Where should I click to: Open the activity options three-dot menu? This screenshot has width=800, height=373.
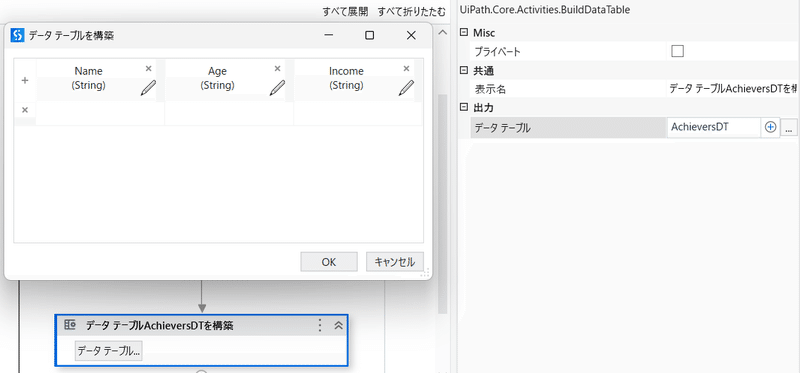(x=320, y=325)
